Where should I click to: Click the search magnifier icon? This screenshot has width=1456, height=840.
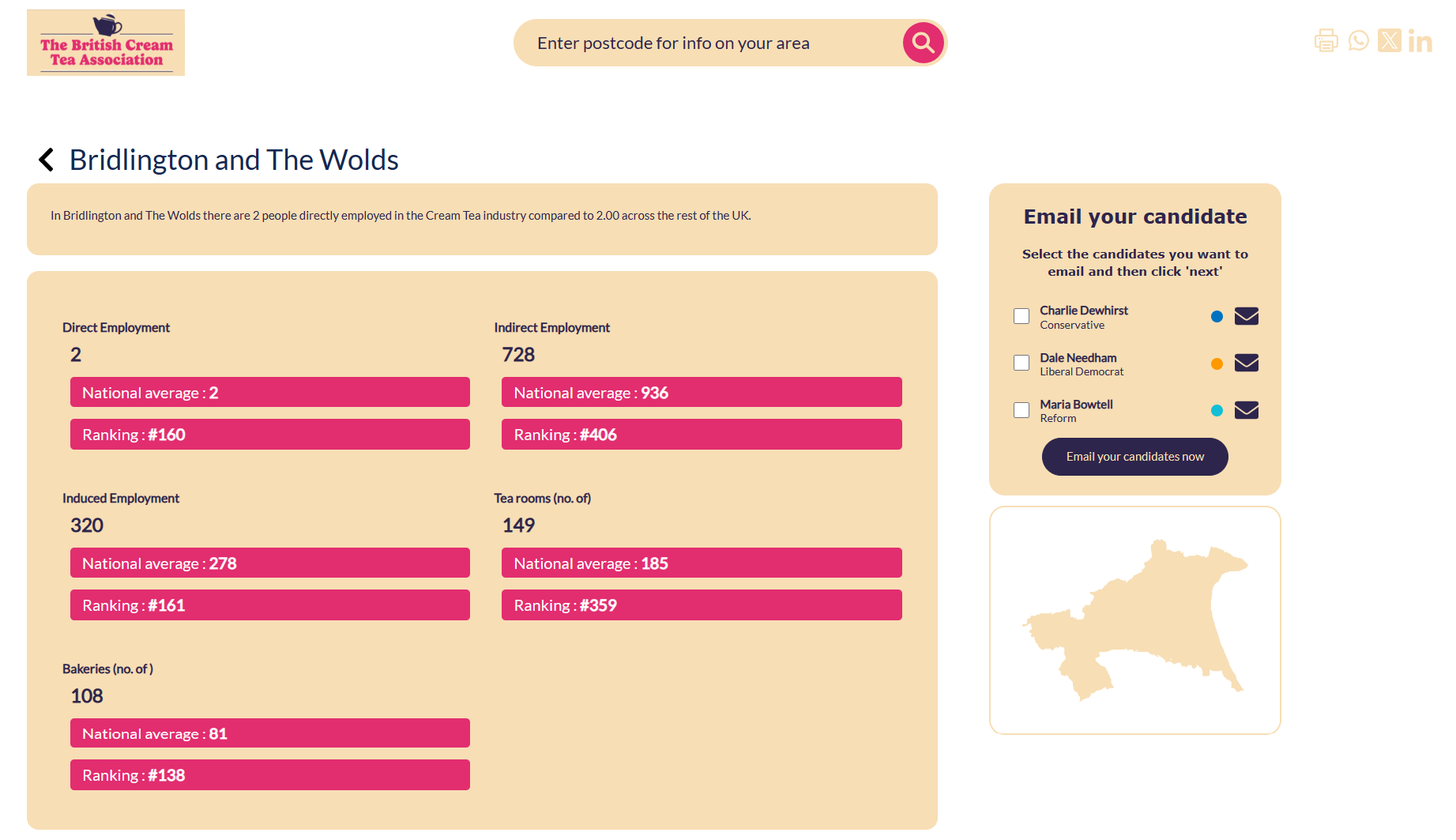point(922,43)
